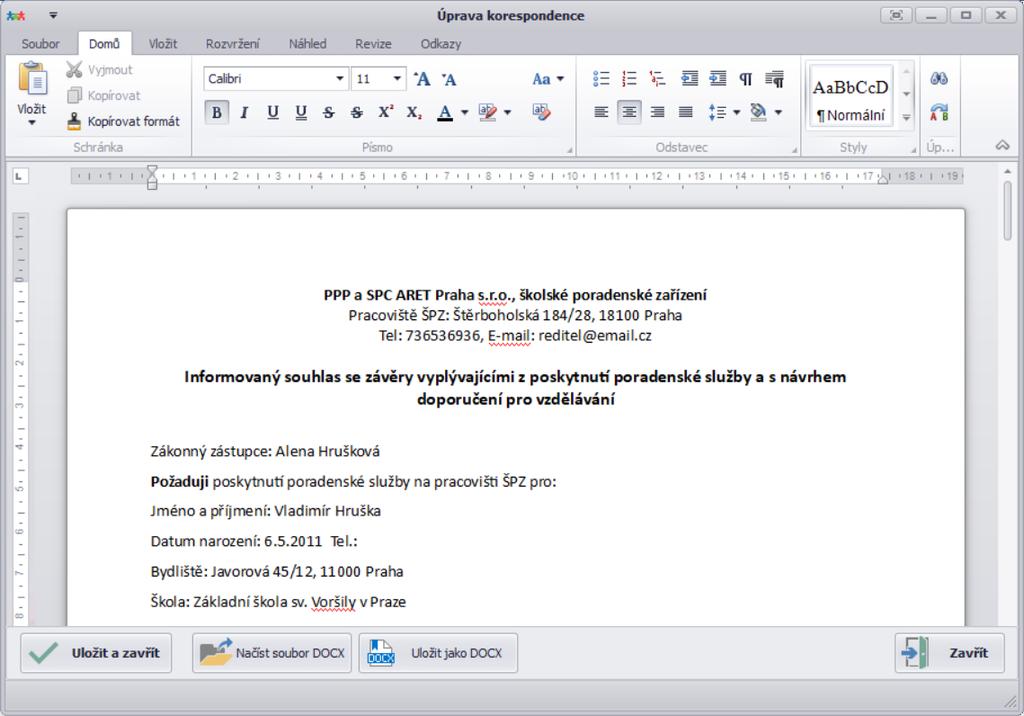Switch to the Rozvržení tab
This screenshot has height=716, width=1024.
(232, 44)
